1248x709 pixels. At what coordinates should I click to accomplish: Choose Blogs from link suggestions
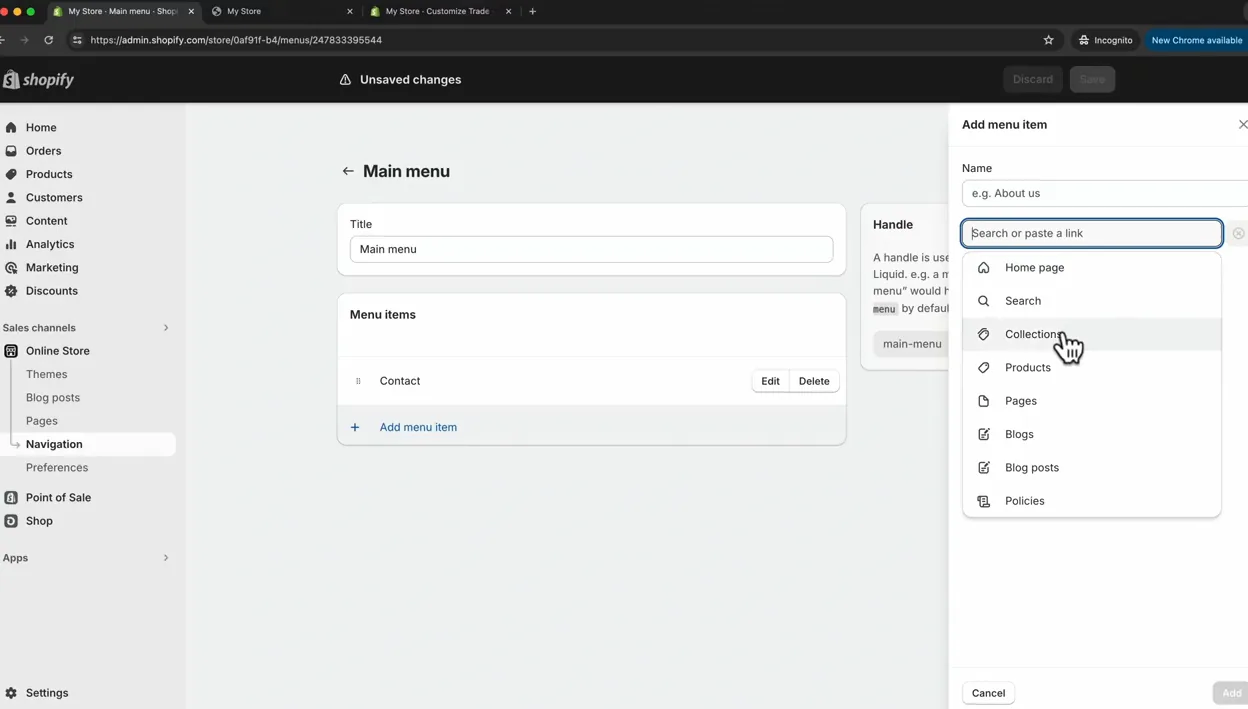tap(1091, 434)
